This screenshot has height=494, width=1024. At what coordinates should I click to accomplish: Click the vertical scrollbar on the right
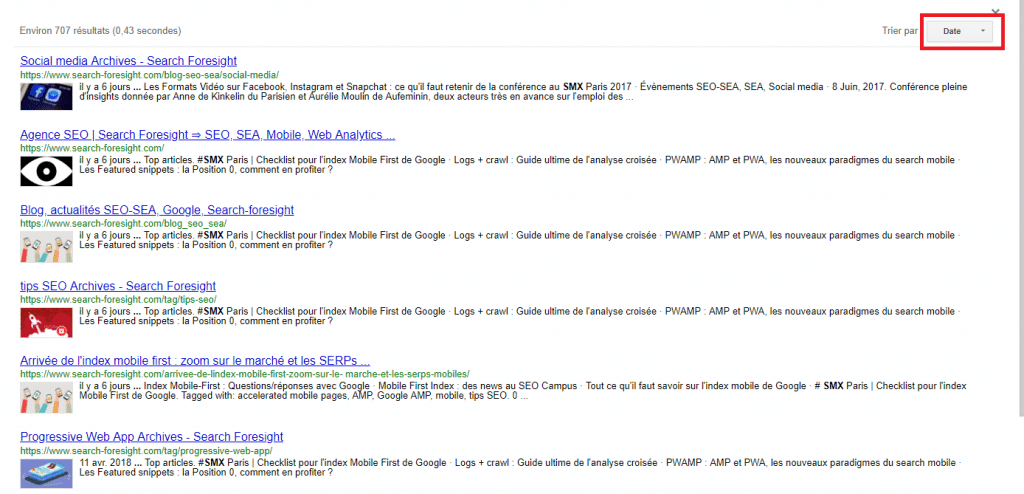coord(1021,209)
